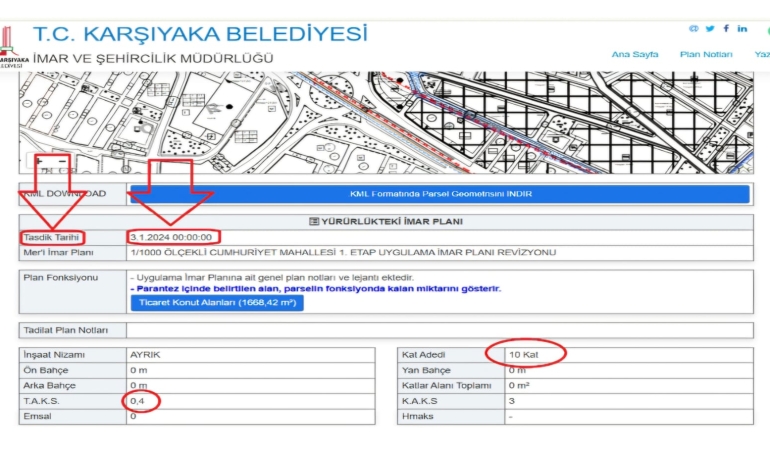Select the Cumhuriyet Mahallesi plan name text
The height and width of the screenshot is (450, 770).
pos(343,253)
